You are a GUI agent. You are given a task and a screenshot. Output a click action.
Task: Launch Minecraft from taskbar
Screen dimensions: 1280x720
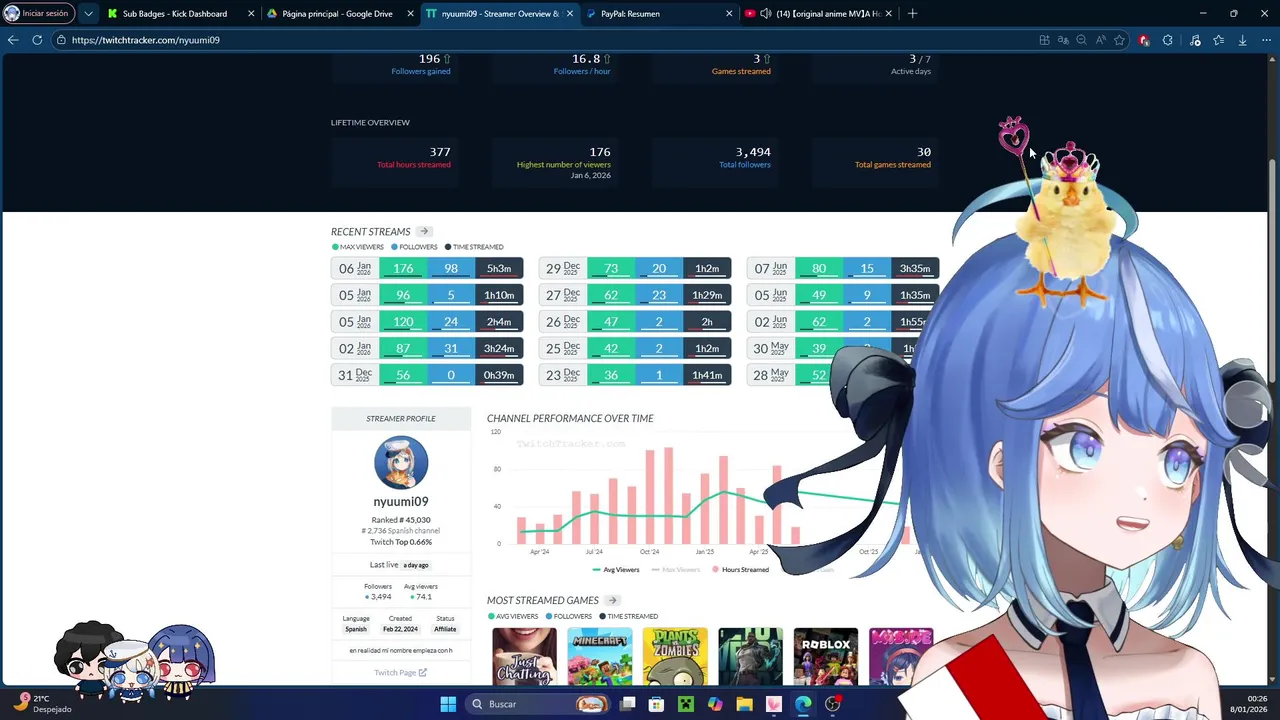click(686, 704)
